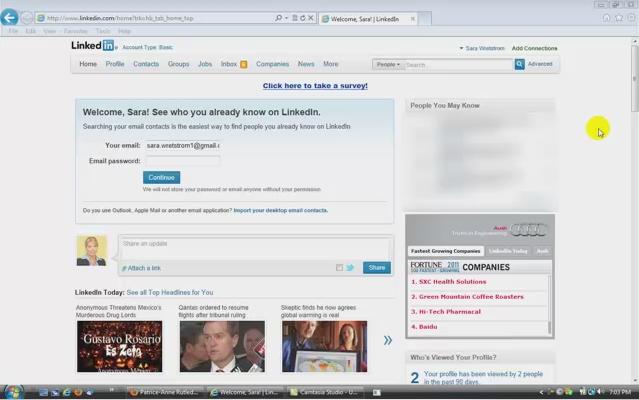Expand the Sara Weitstrom account menu arrow

(461, 48)
